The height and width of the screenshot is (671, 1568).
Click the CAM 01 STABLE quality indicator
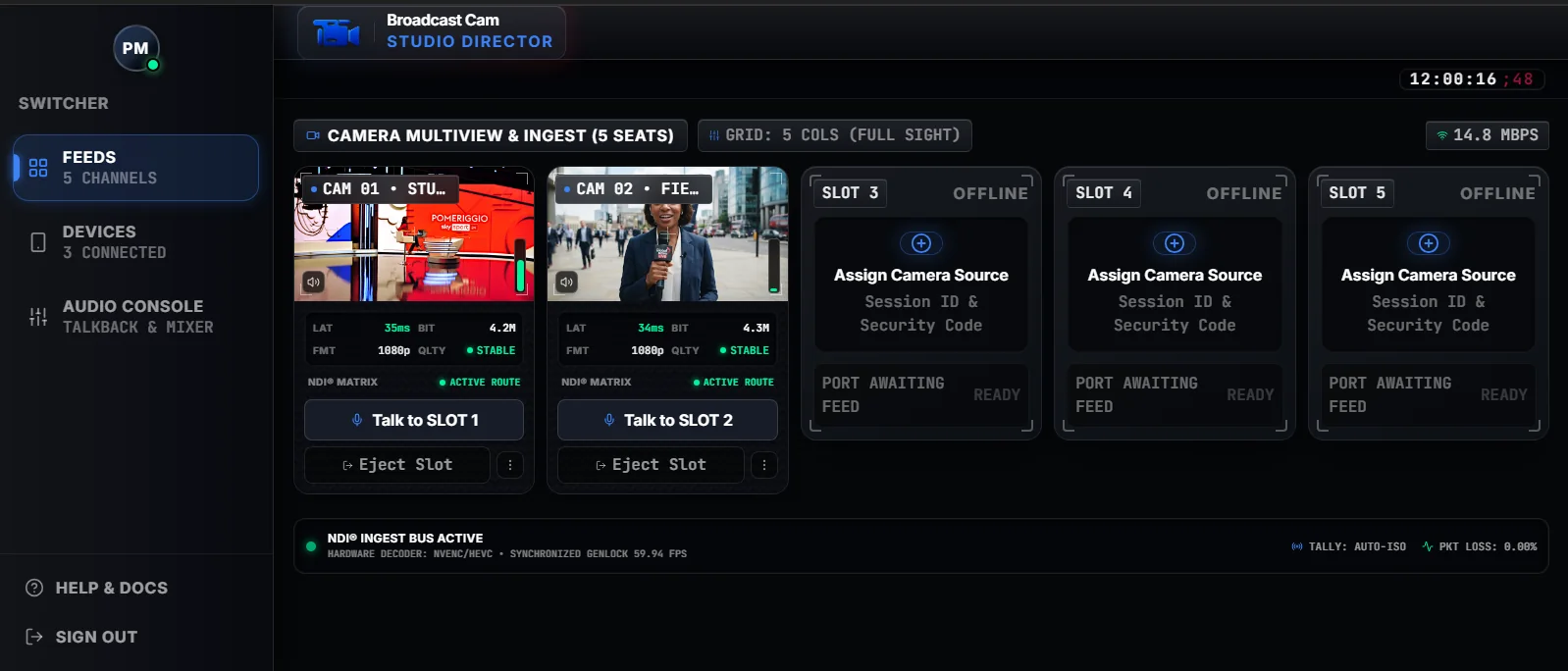click(x=491, y=350)
